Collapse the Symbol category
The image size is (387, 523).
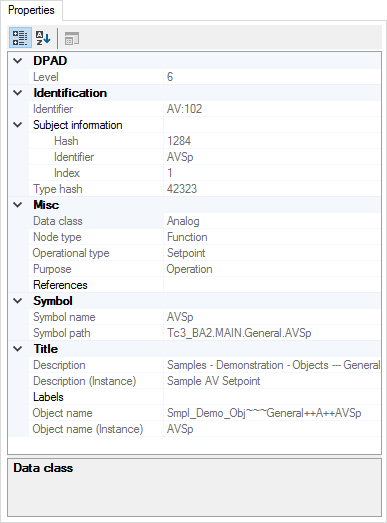(x=18, y=301)
